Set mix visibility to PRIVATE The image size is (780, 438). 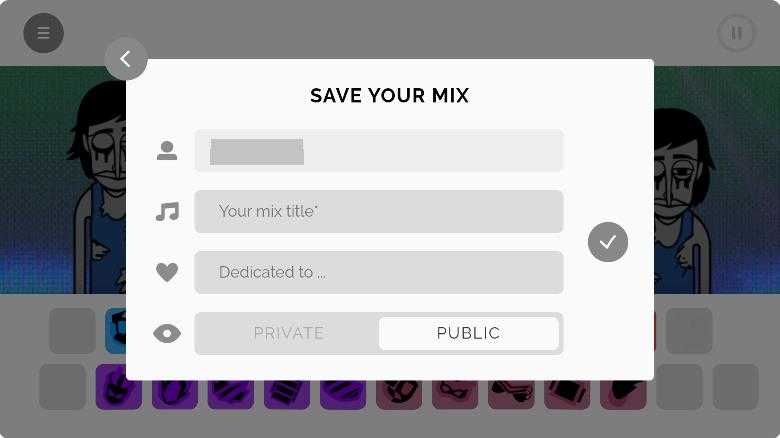tap(288, 334)
